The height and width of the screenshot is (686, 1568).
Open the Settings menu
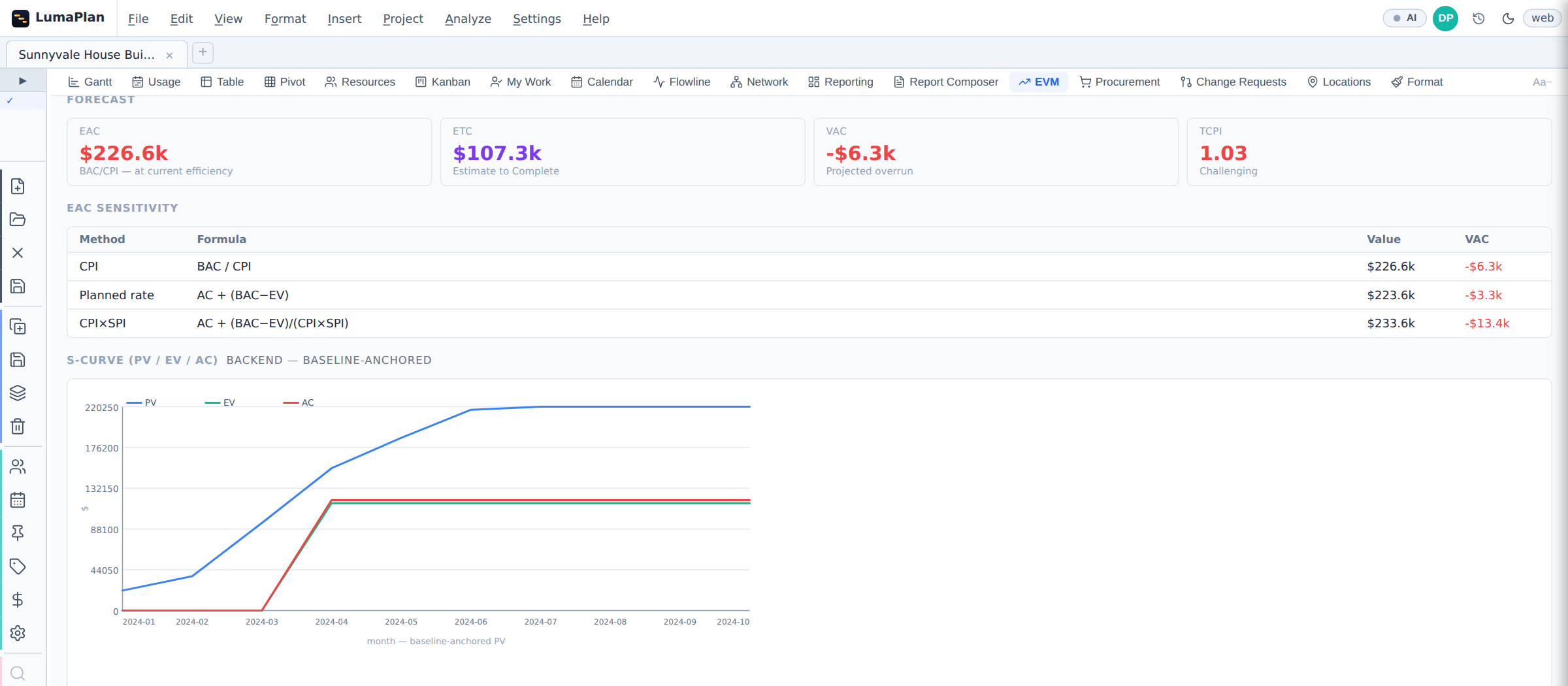click(x=536, y=19)
